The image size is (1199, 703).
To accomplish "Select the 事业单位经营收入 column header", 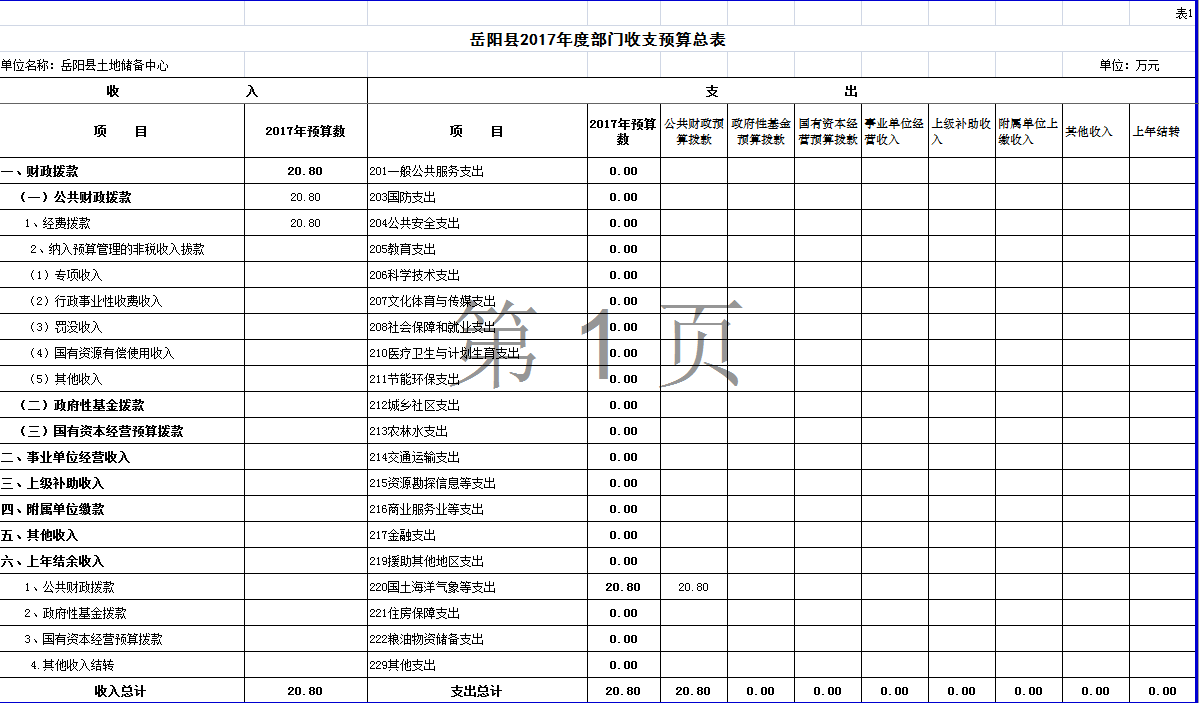I will point(894,131).
